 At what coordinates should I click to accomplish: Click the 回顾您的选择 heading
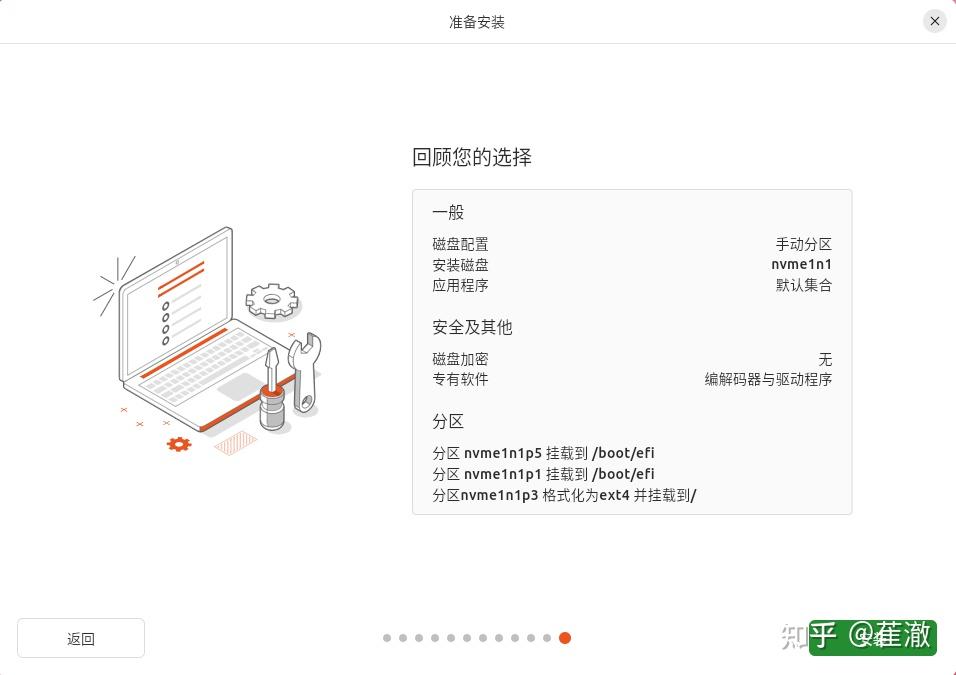click(x=472, y=157)
